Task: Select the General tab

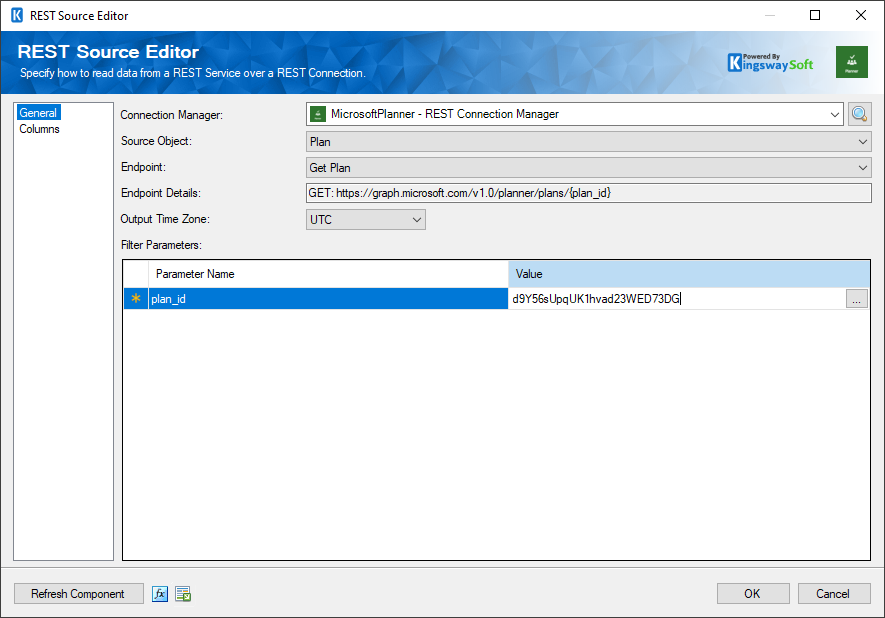Action: (37, 112)
